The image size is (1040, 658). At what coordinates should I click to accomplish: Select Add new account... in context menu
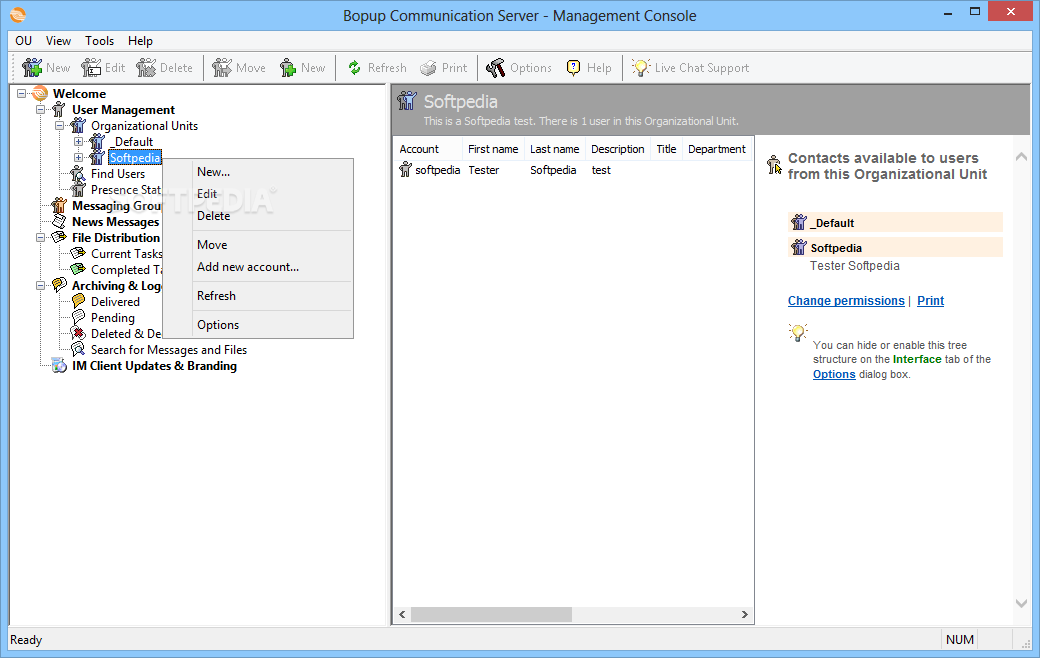pos(258,267)
